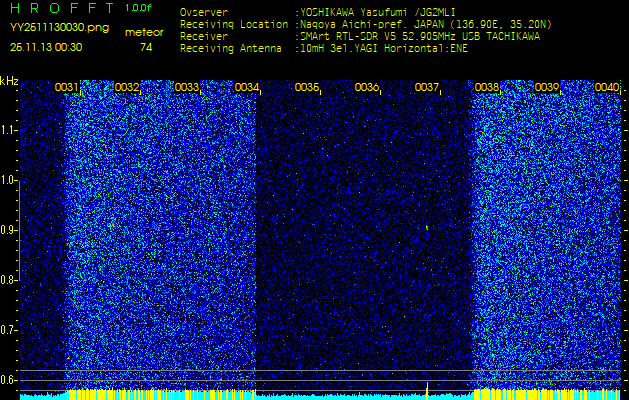Click the 'Receiving Location' field label
The image size is (629, 400).
coord(234,24)
